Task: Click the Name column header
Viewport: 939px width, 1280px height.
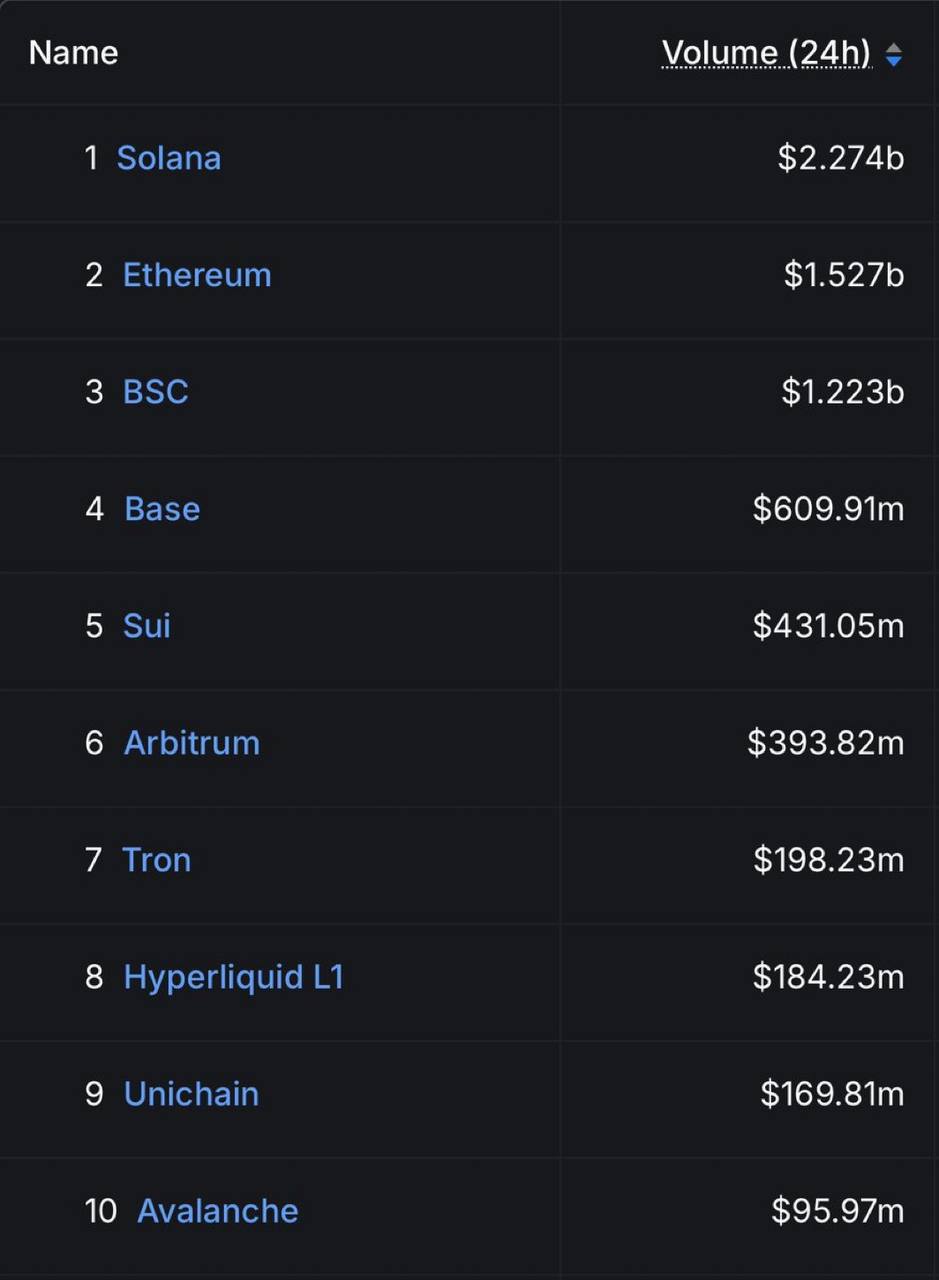Action: click(x=73, y=53)
